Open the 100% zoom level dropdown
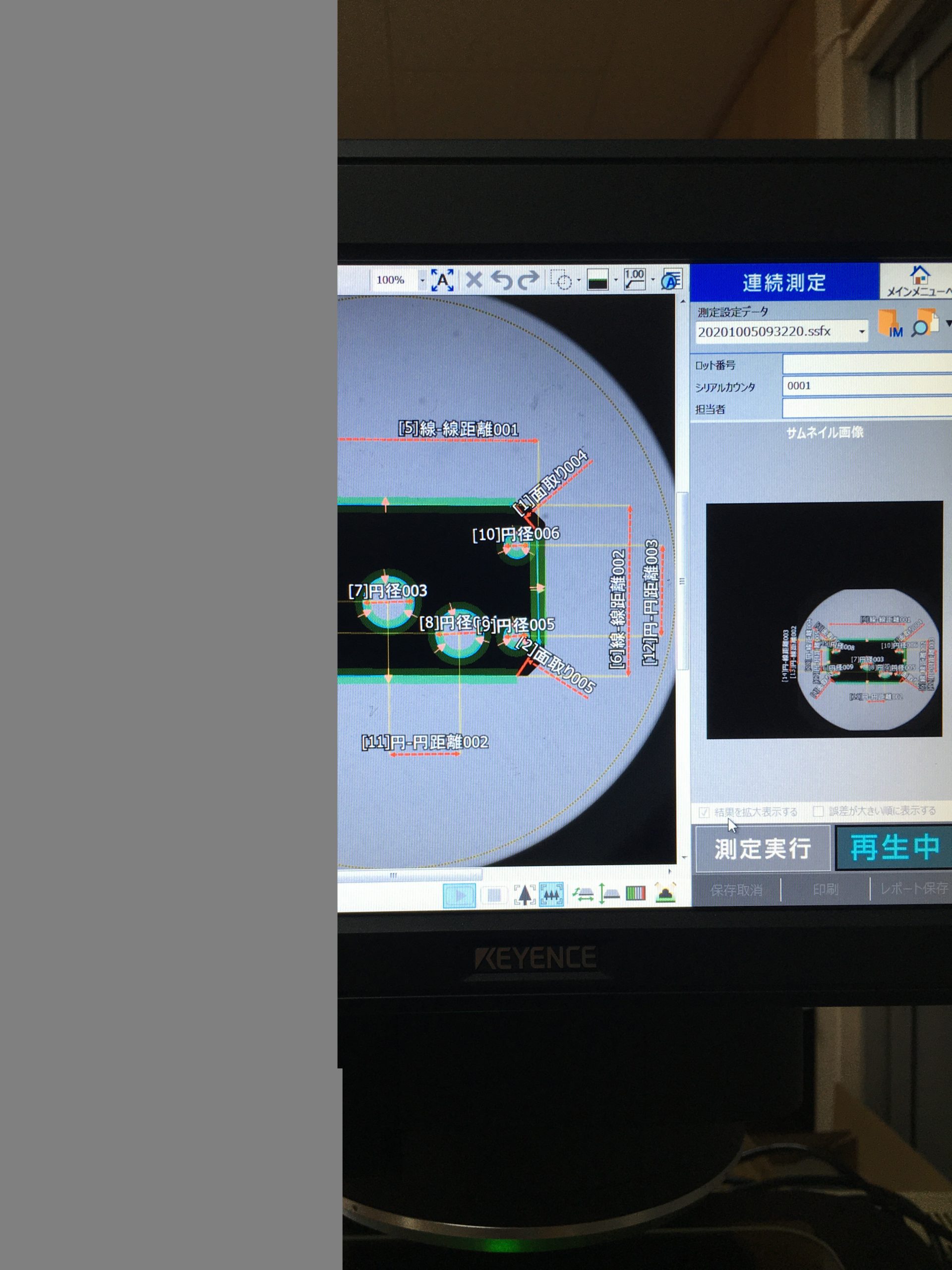This screenshot has height=1270, width=952. [x=422, y=281]
